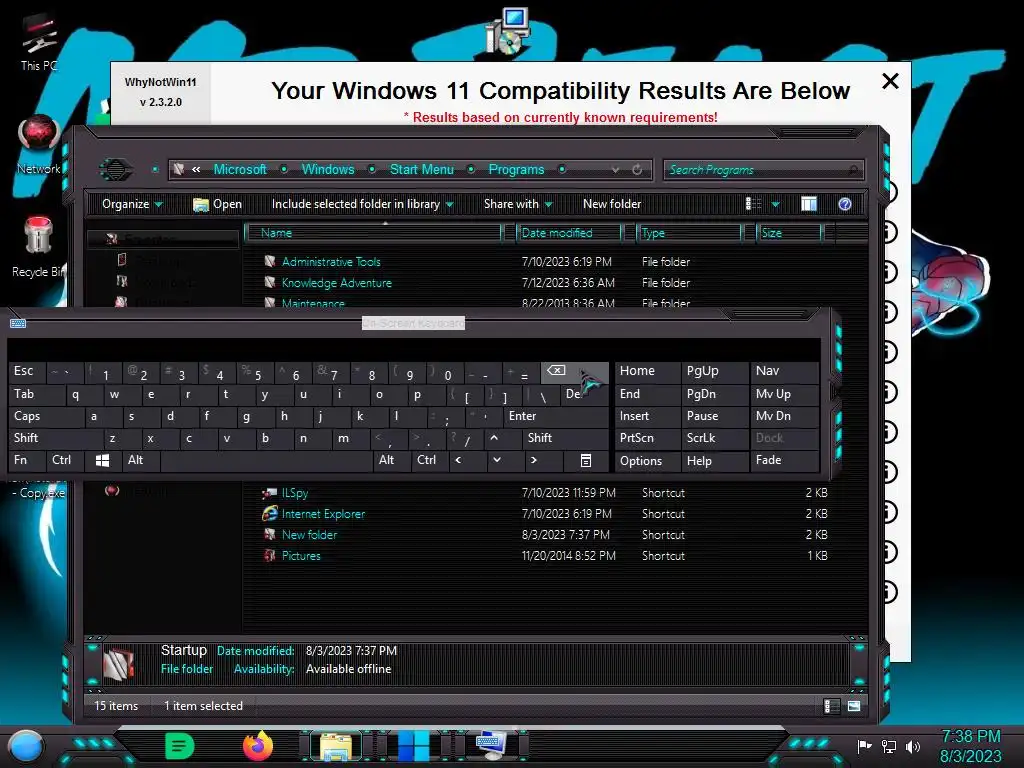Toggle the Fn key on keyboard
The image size is (1024, 768).
[x=27, y=460]
